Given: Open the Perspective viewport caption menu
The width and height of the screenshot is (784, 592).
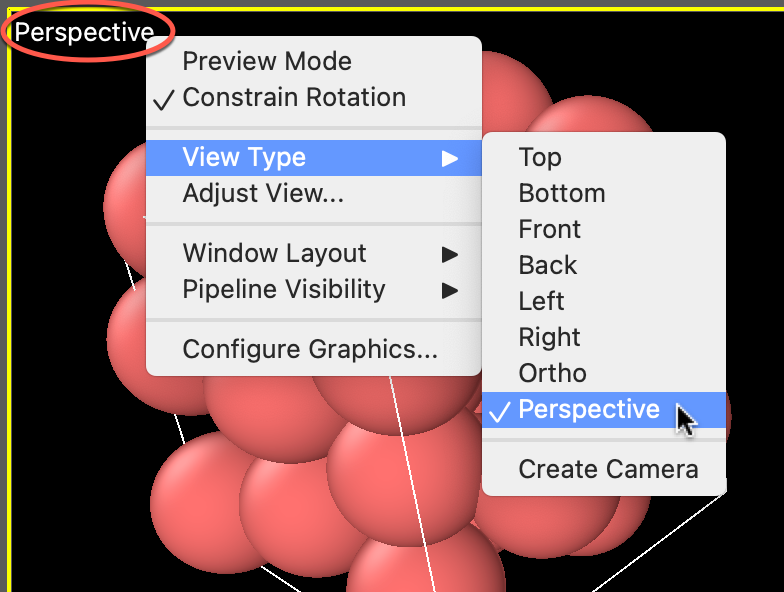Looking at the screenshot, I should coord(84,33).
